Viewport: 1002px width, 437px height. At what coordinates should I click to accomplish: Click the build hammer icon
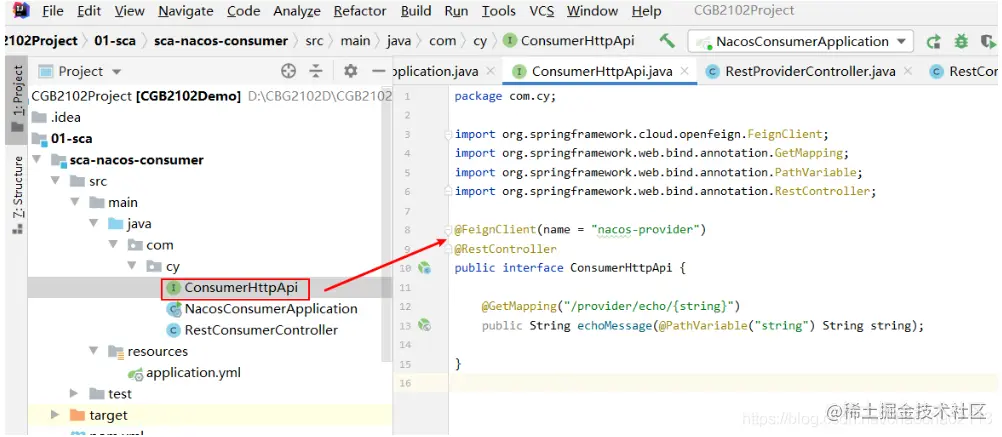tap(667, 41)
